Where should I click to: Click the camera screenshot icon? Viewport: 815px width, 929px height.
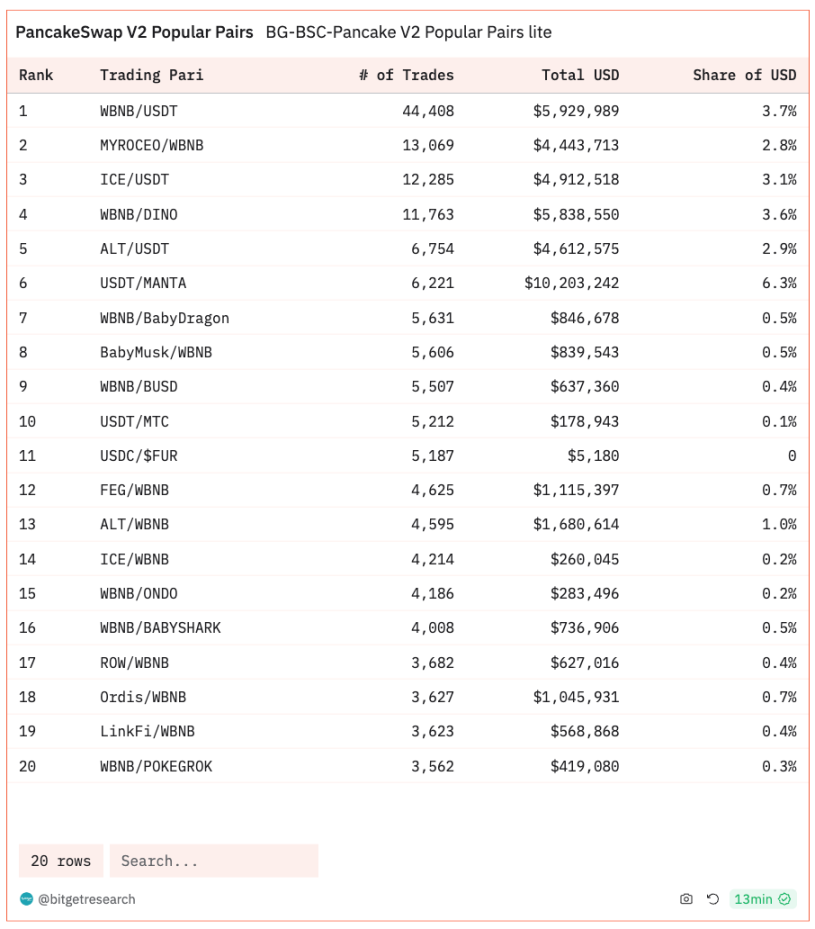[686, 899]
